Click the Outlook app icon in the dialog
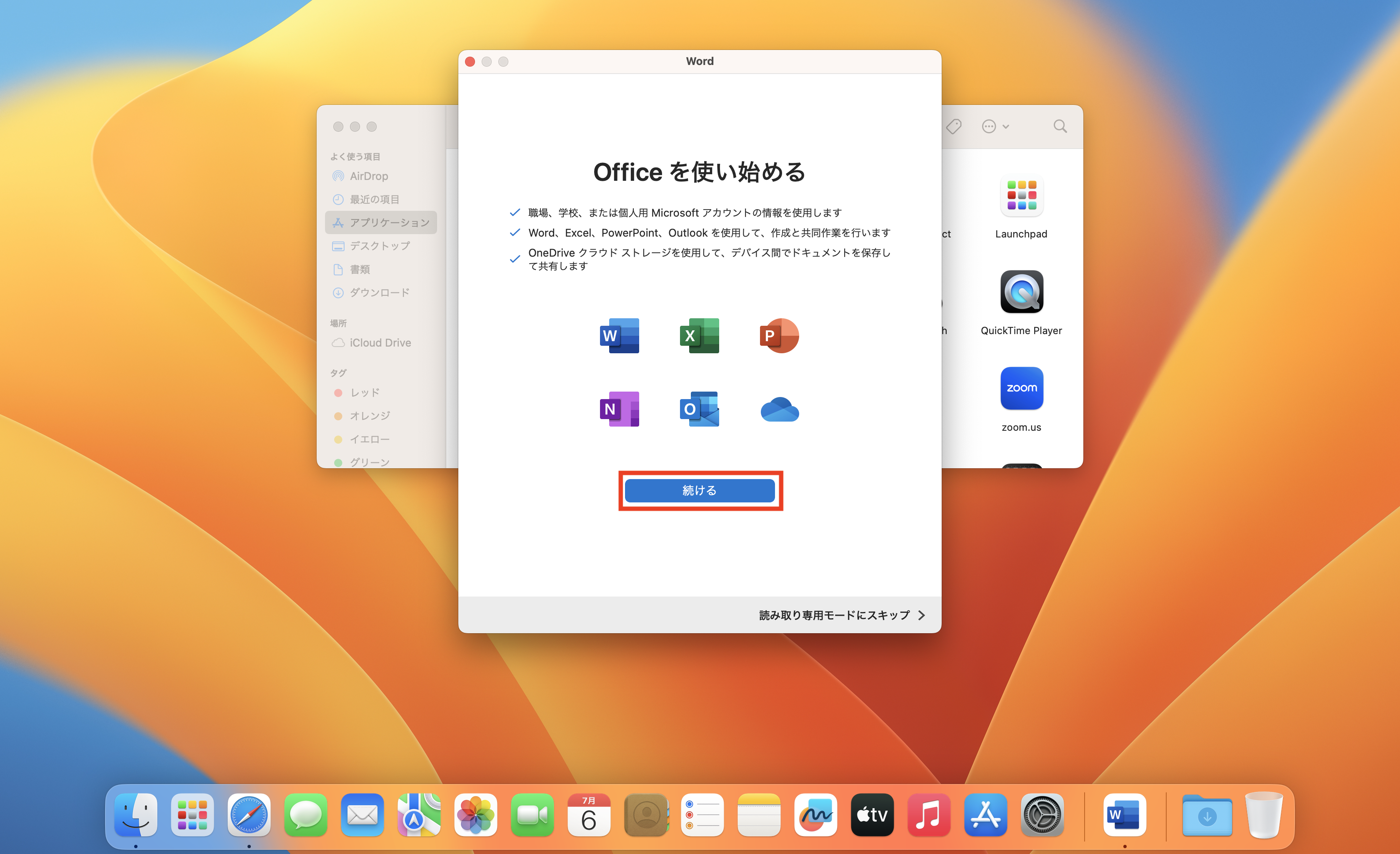This screenshot has height=854, width=1400. pyautogui.click(x=700, y=409)
